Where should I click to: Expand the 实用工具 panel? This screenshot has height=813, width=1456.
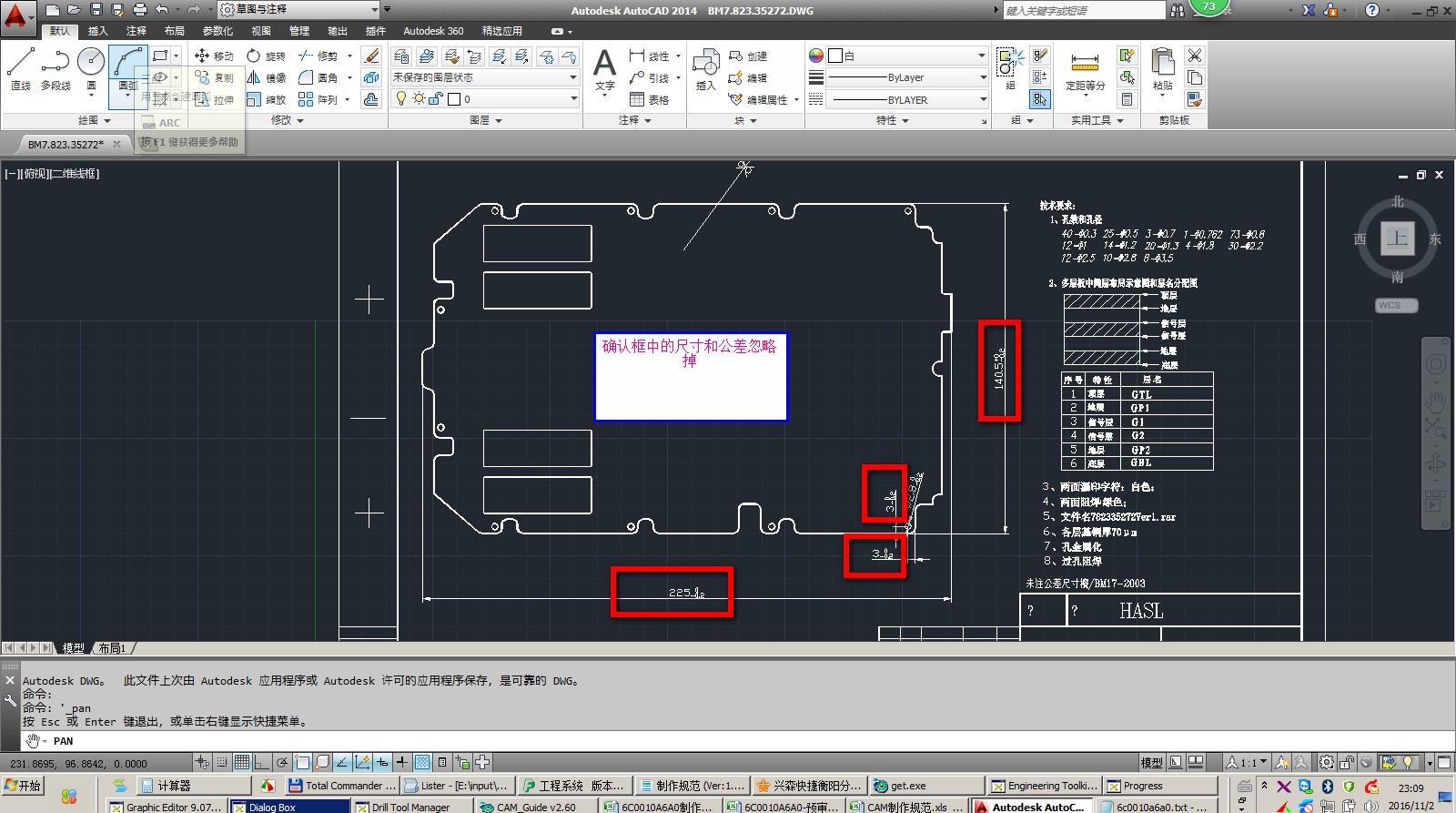pyautogui.click(x=1097, y=120)
